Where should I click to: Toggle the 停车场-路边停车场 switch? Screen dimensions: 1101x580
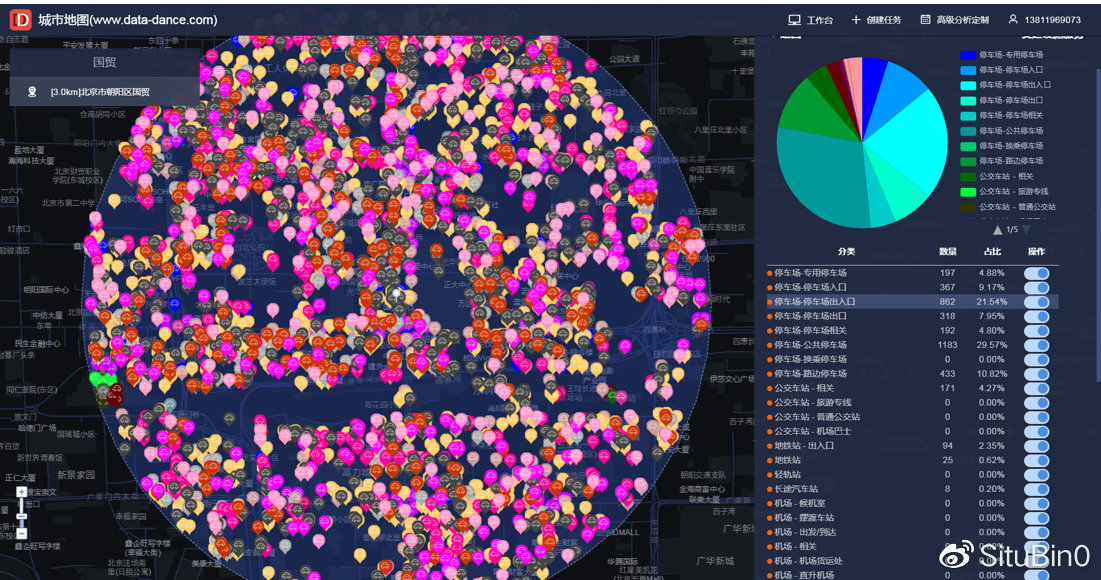[x=1036, y=374]
